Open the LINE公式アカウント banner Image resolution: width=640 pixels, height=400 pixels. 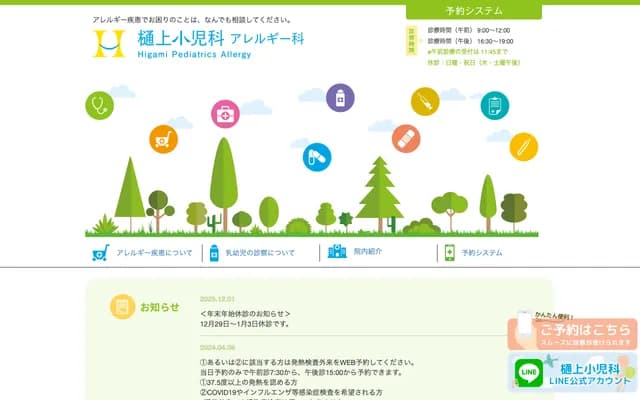(x=573, y=373)
